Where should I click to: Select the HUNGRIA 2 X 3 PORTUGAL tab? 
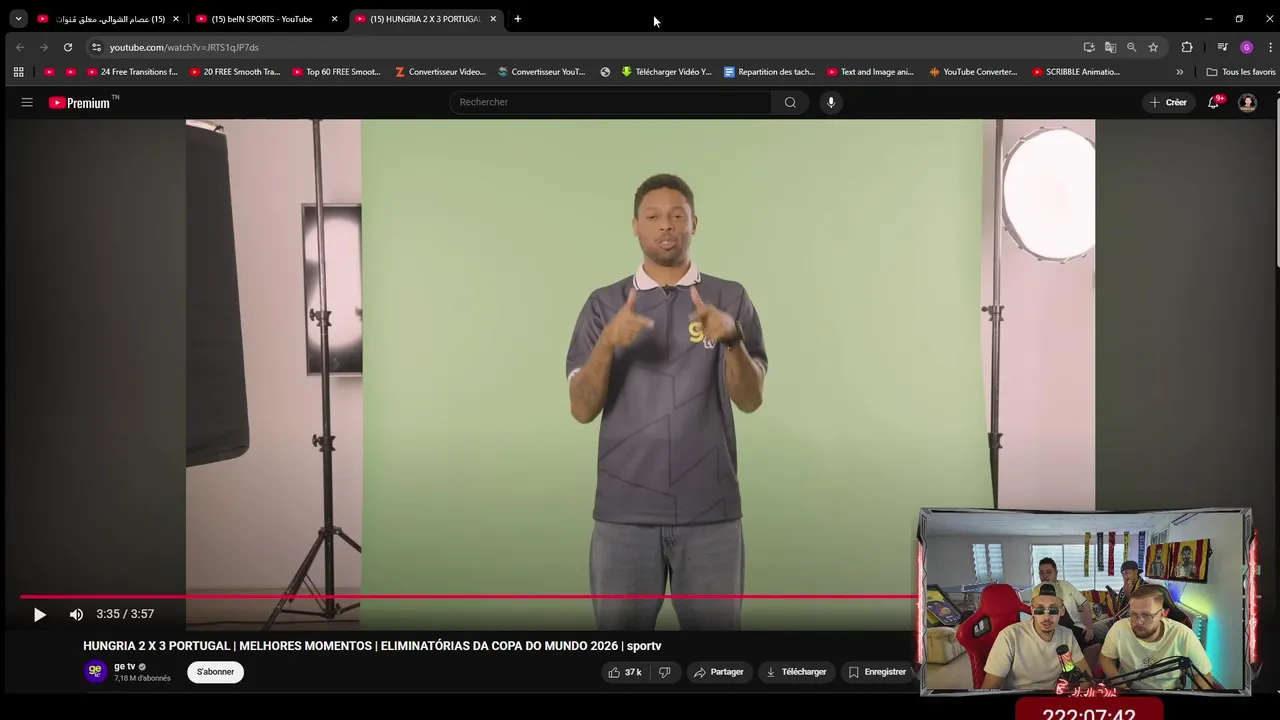pos(424,19)
